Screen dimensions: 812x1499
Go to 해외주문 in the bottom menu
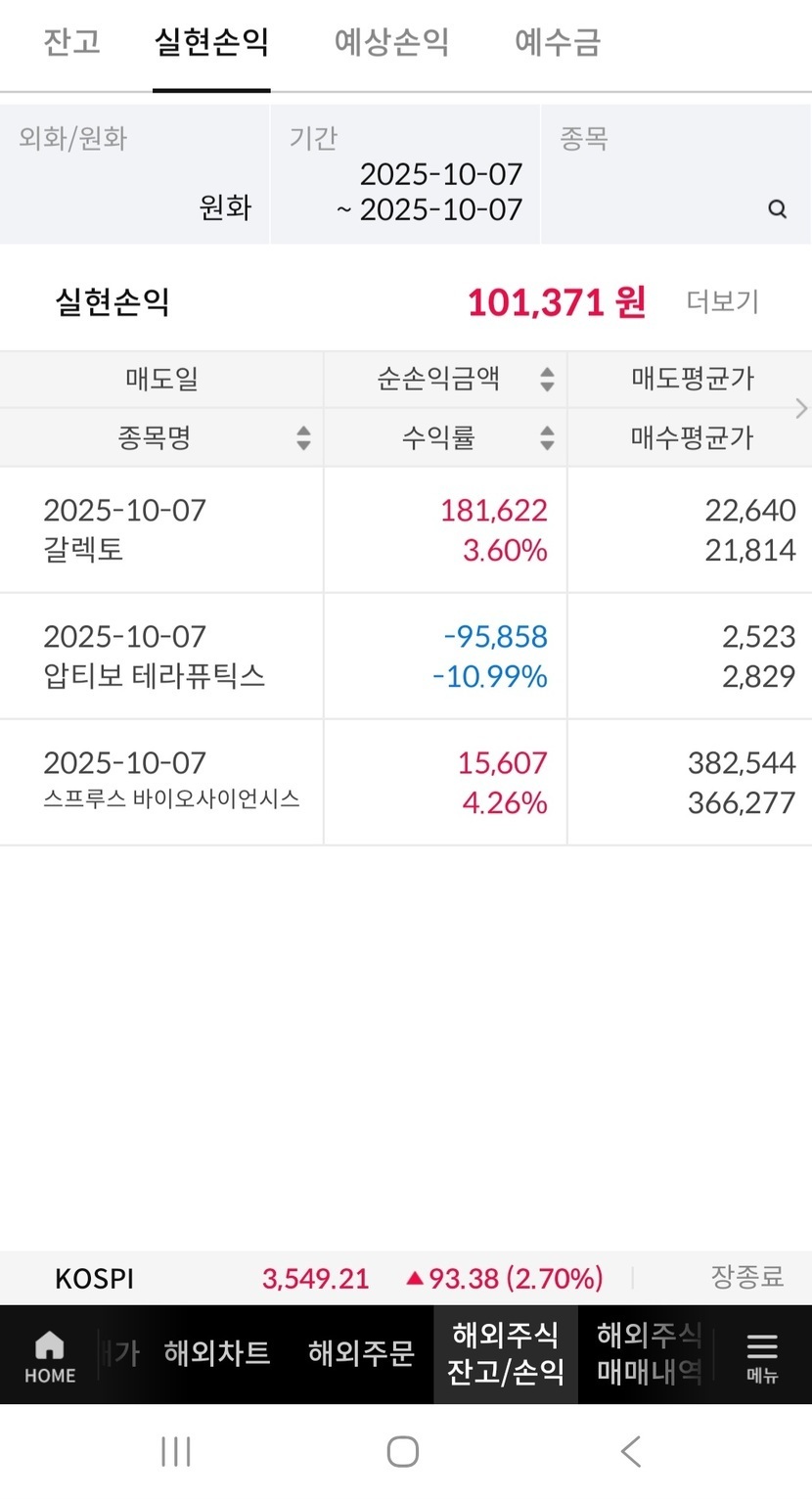pos(361,1354)
